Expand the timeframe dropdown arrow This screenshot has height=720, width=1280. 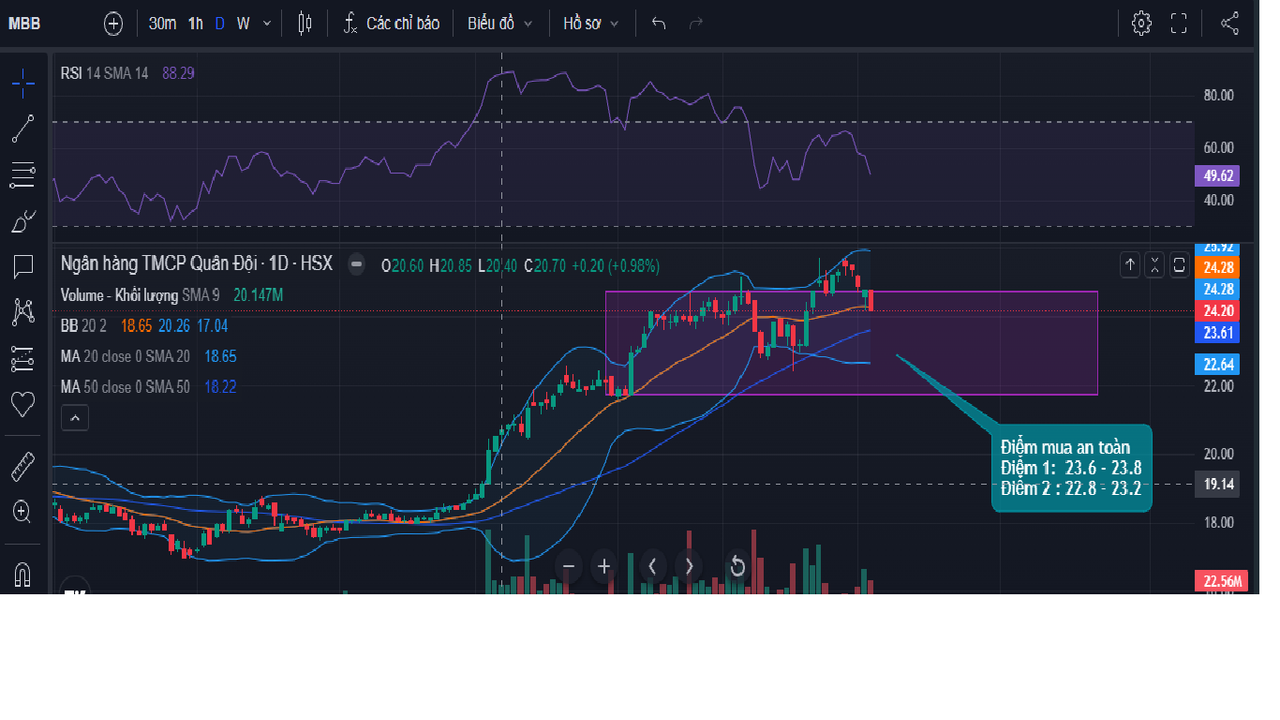point(267,23)
